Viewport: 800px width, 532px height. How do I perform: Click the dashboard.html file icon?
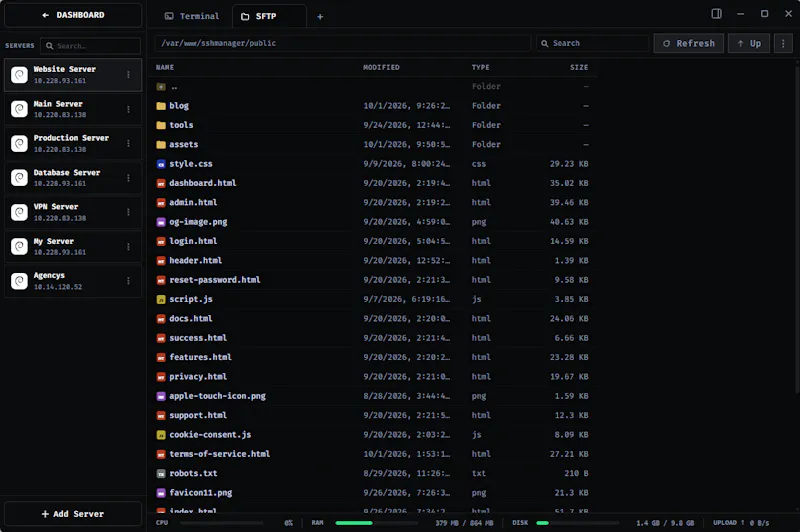click(161, 183)
